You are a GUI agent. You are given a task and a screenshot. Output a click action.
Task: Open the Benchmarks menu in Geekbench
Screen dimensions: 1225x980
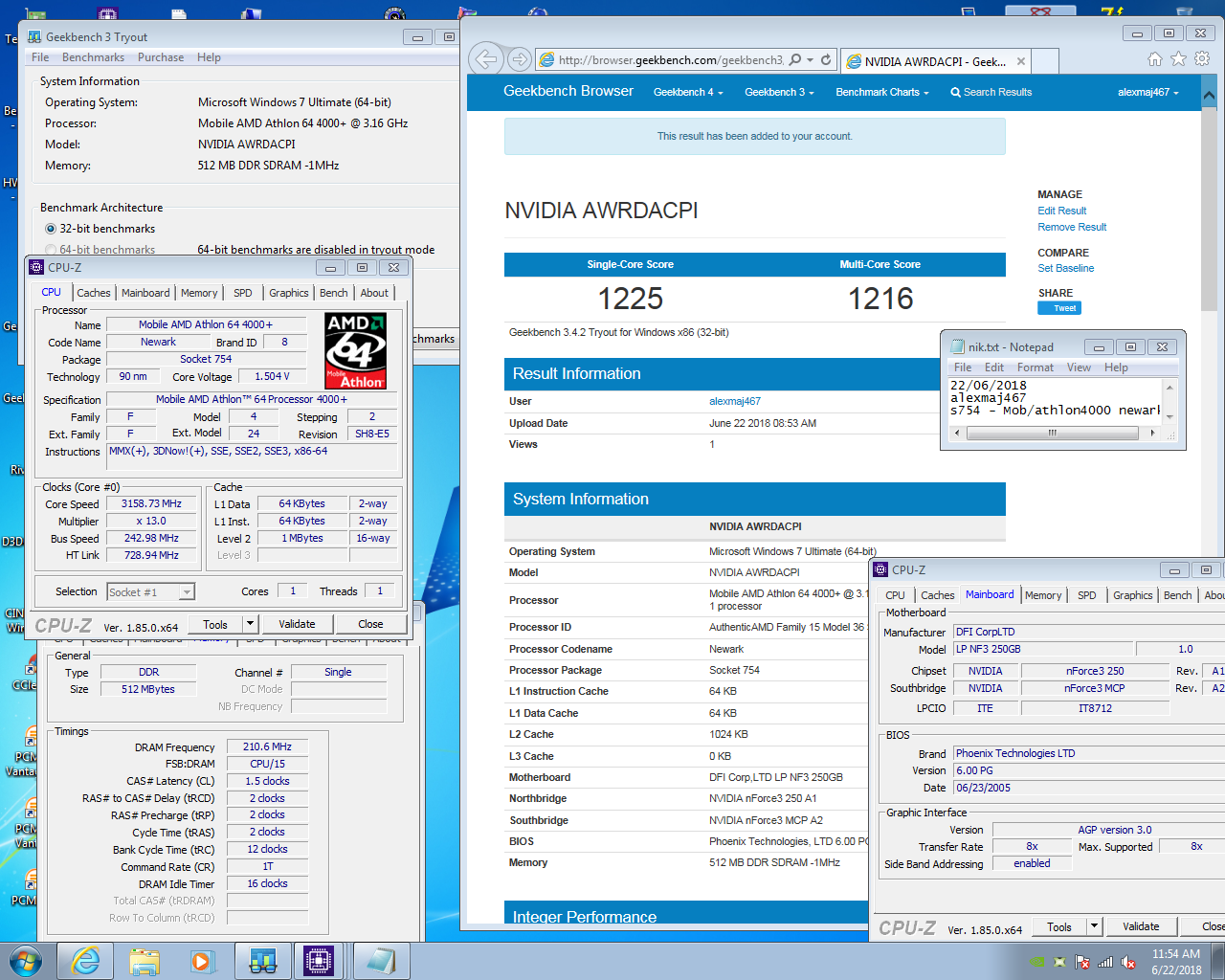93,57
